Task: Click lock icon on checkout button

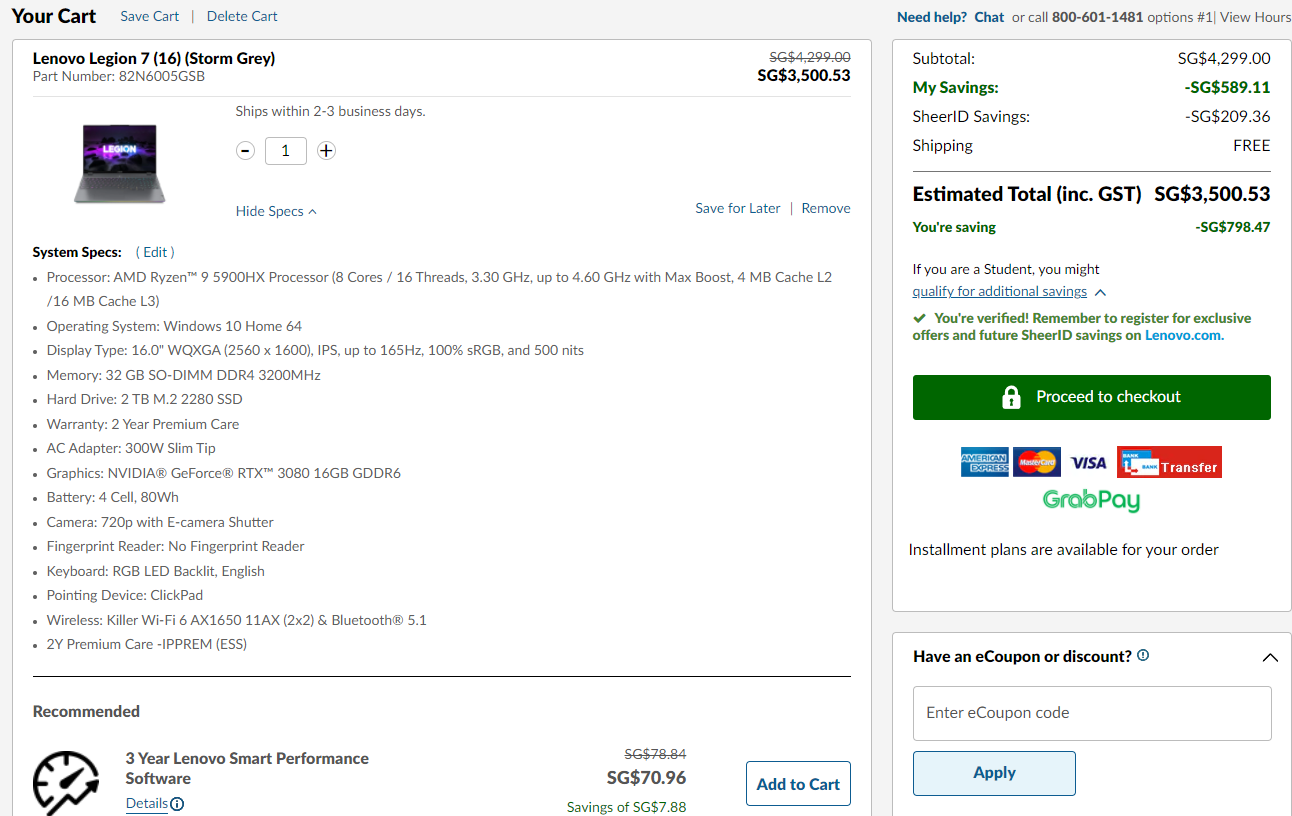Action: tap(1011, 397)
